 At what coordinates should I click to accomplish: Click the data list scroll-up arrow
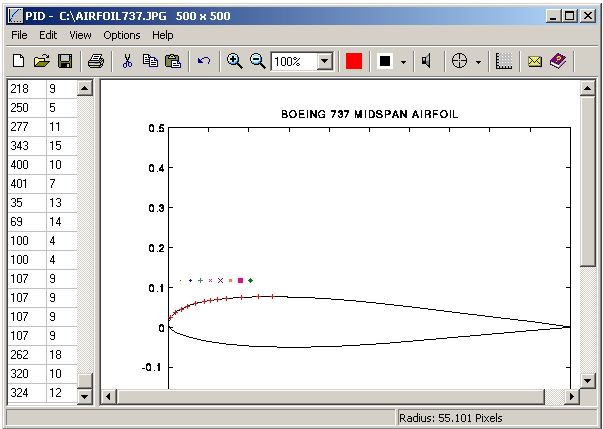(x=85, y=88)
